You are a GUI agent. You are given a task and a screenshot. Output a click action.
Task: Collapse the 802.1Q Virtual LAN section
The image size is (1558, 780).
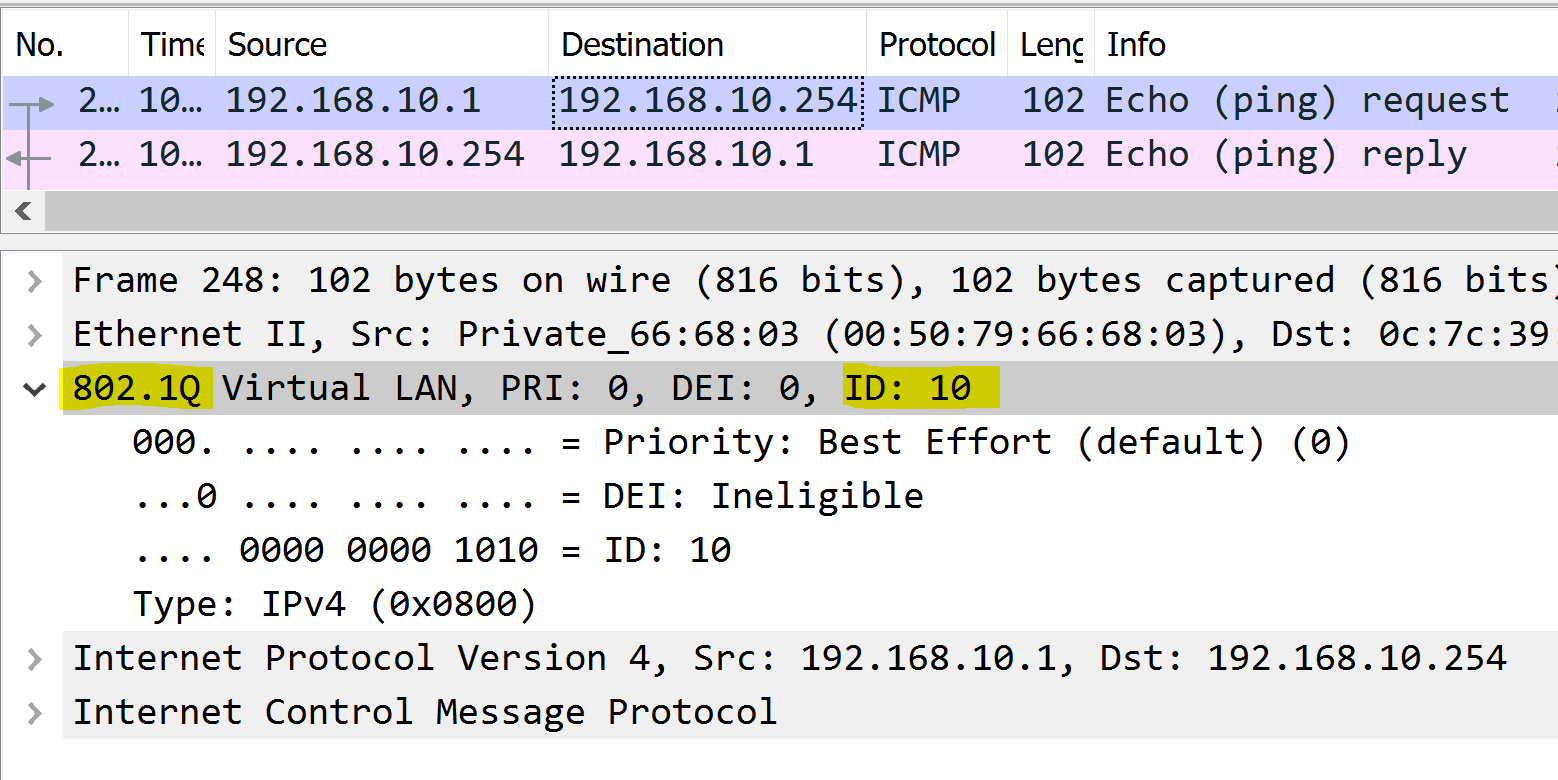35,389
